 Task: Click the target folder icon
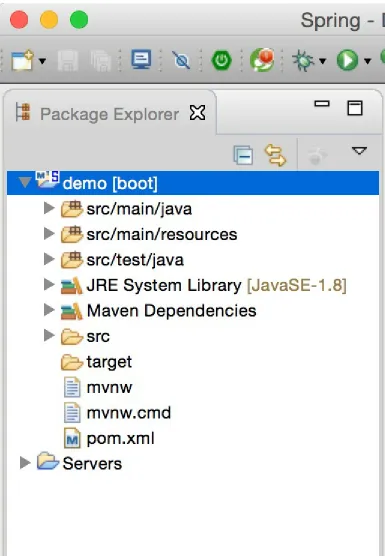point(72,362)
